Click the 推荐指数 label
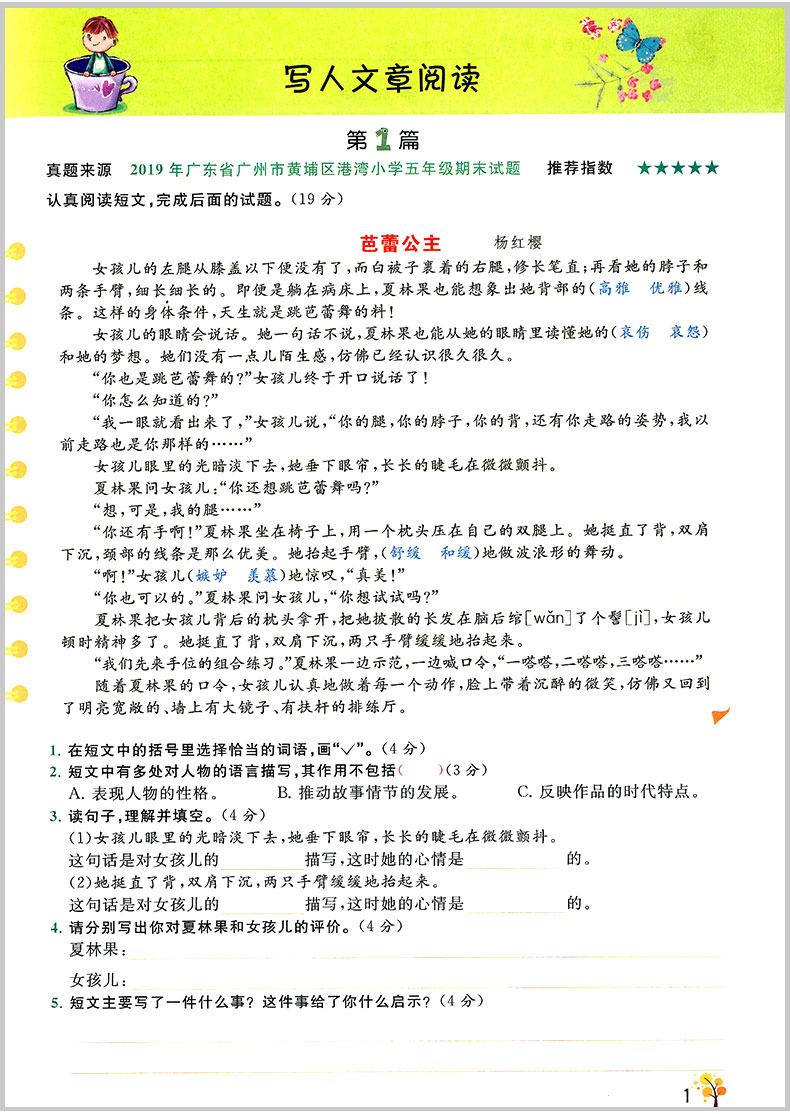 click(580, 168)
